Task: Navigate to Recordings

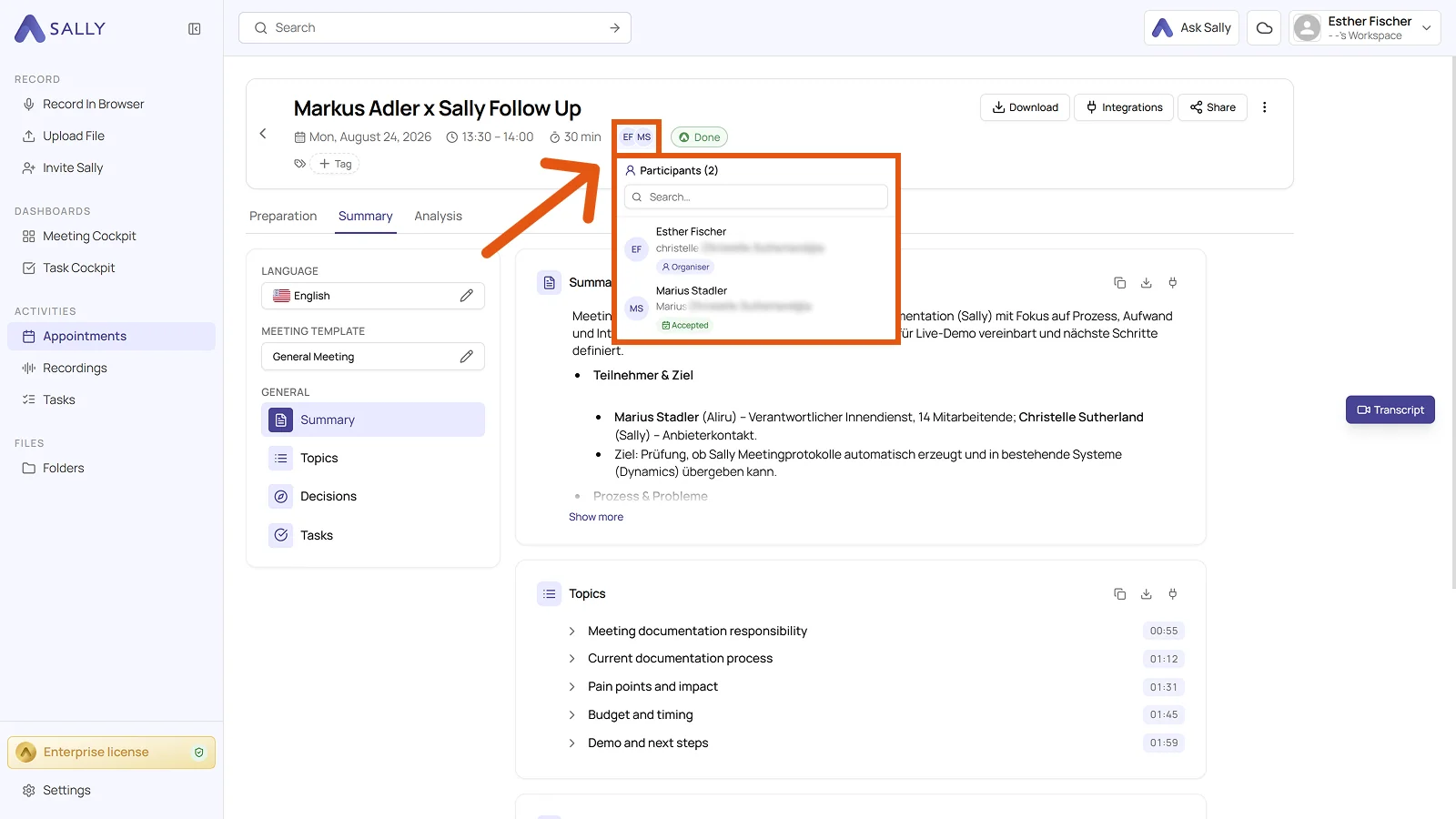Action: (x=111, y=369)
